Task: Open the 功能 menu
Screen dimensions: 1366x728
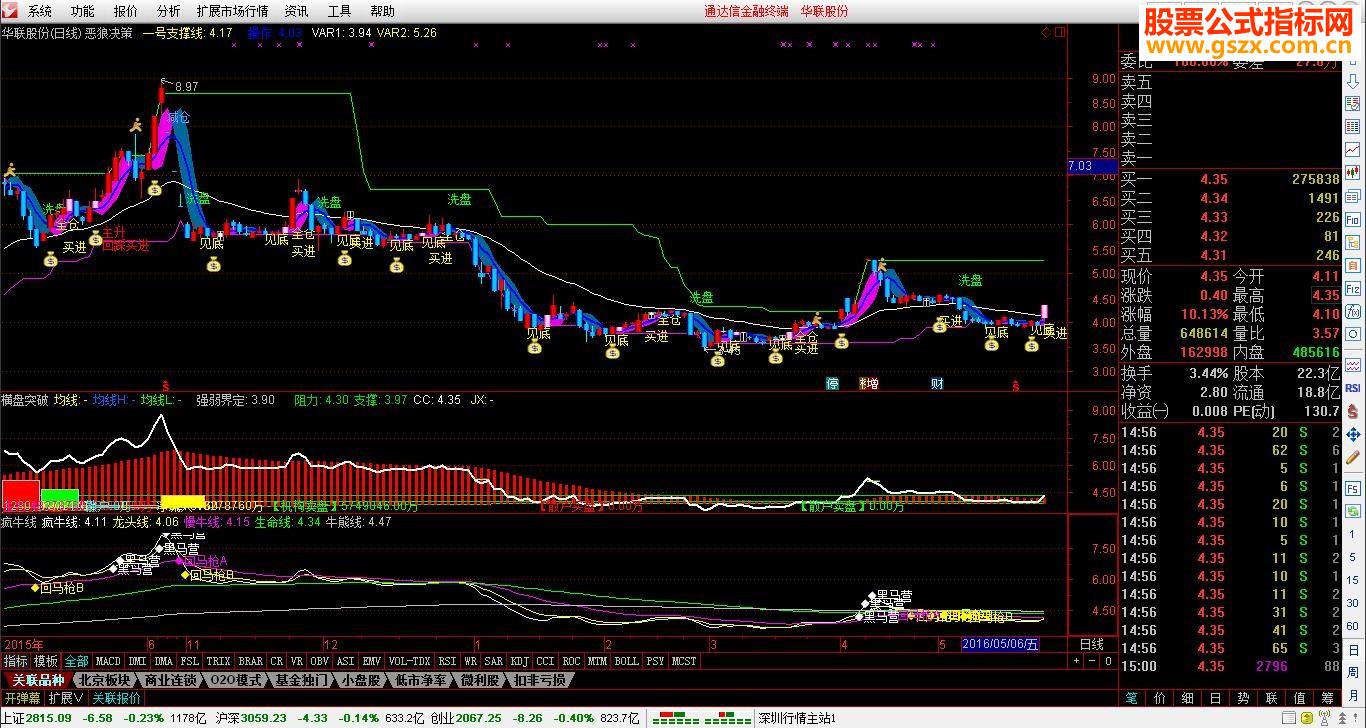Action: [x=83, y=11]
